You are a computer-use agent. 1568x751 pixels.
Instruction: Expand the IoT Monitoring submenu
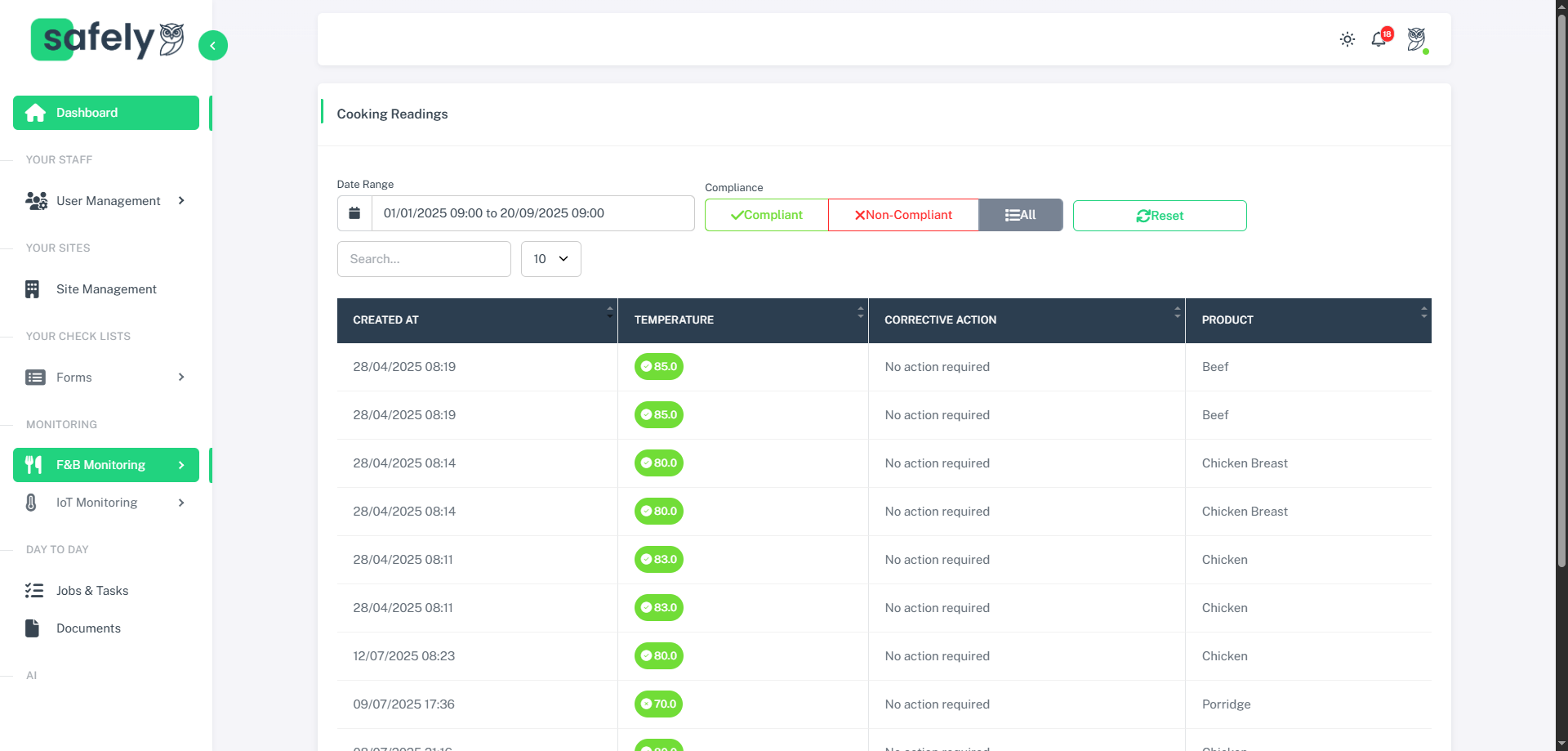(181, 503)
